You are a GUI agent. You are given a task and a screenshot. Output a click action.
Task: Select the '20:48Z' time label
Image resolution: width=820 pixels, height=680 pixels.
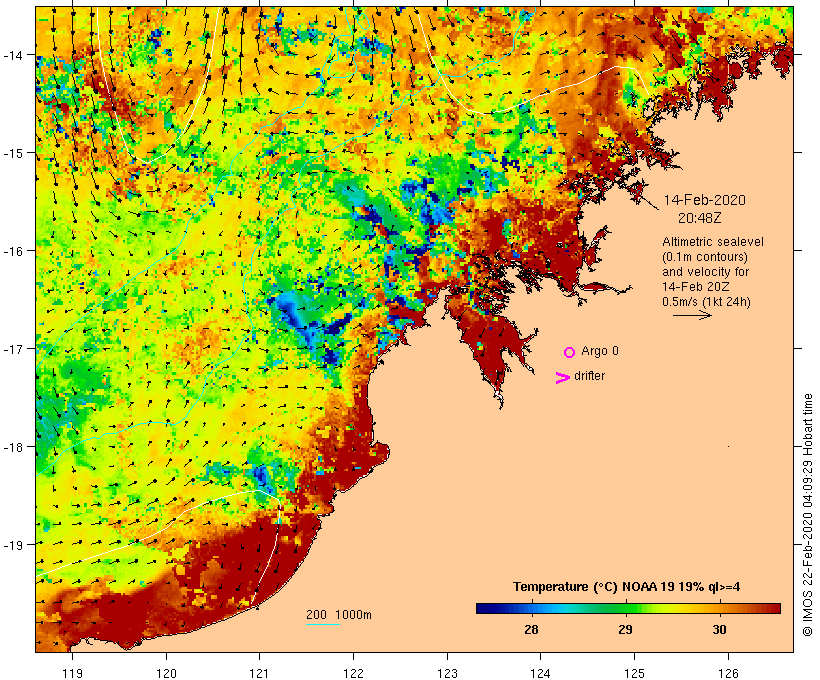click(x=699, y=218)
